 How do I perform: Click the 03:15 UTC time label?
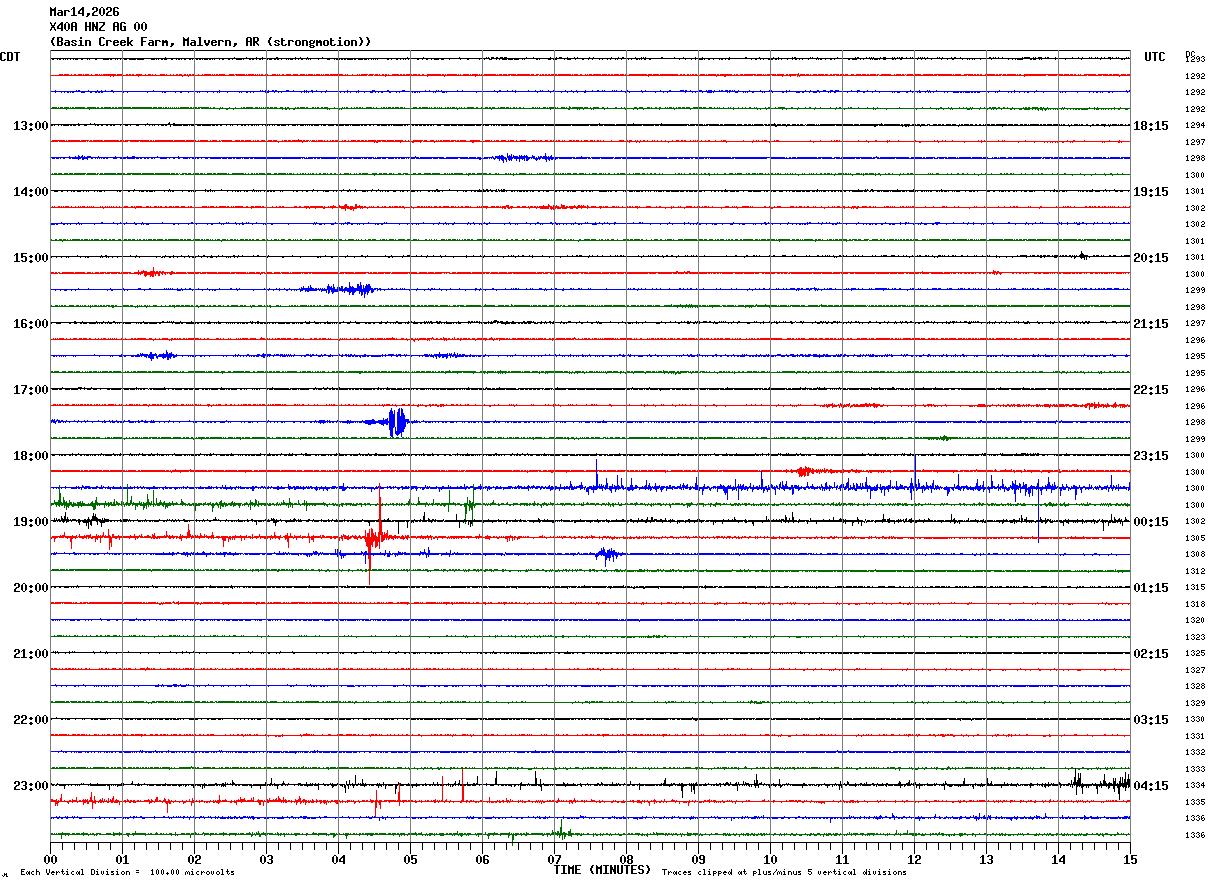tap(1151, 720)
